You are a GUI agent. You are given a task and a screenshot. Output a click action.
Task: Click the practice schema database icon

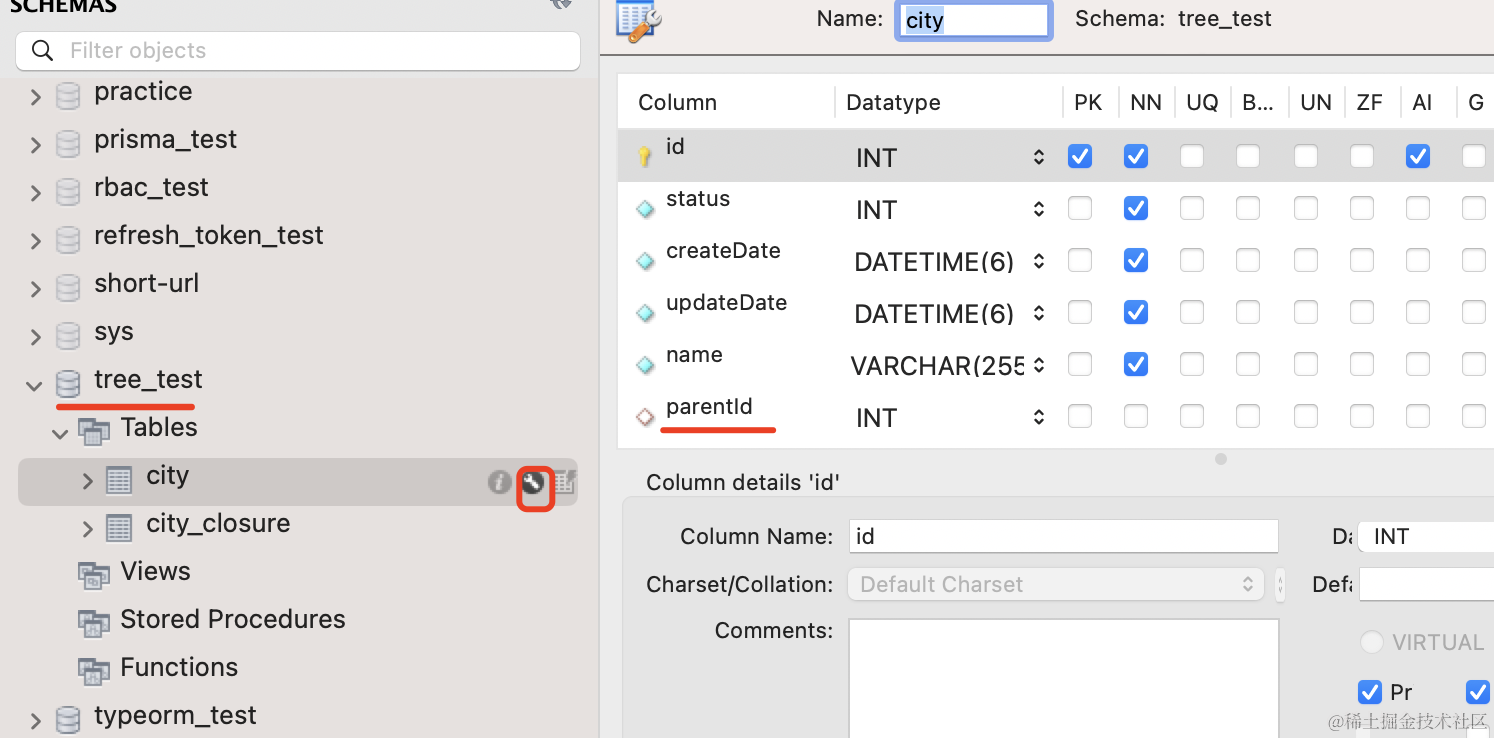[68, 96]
